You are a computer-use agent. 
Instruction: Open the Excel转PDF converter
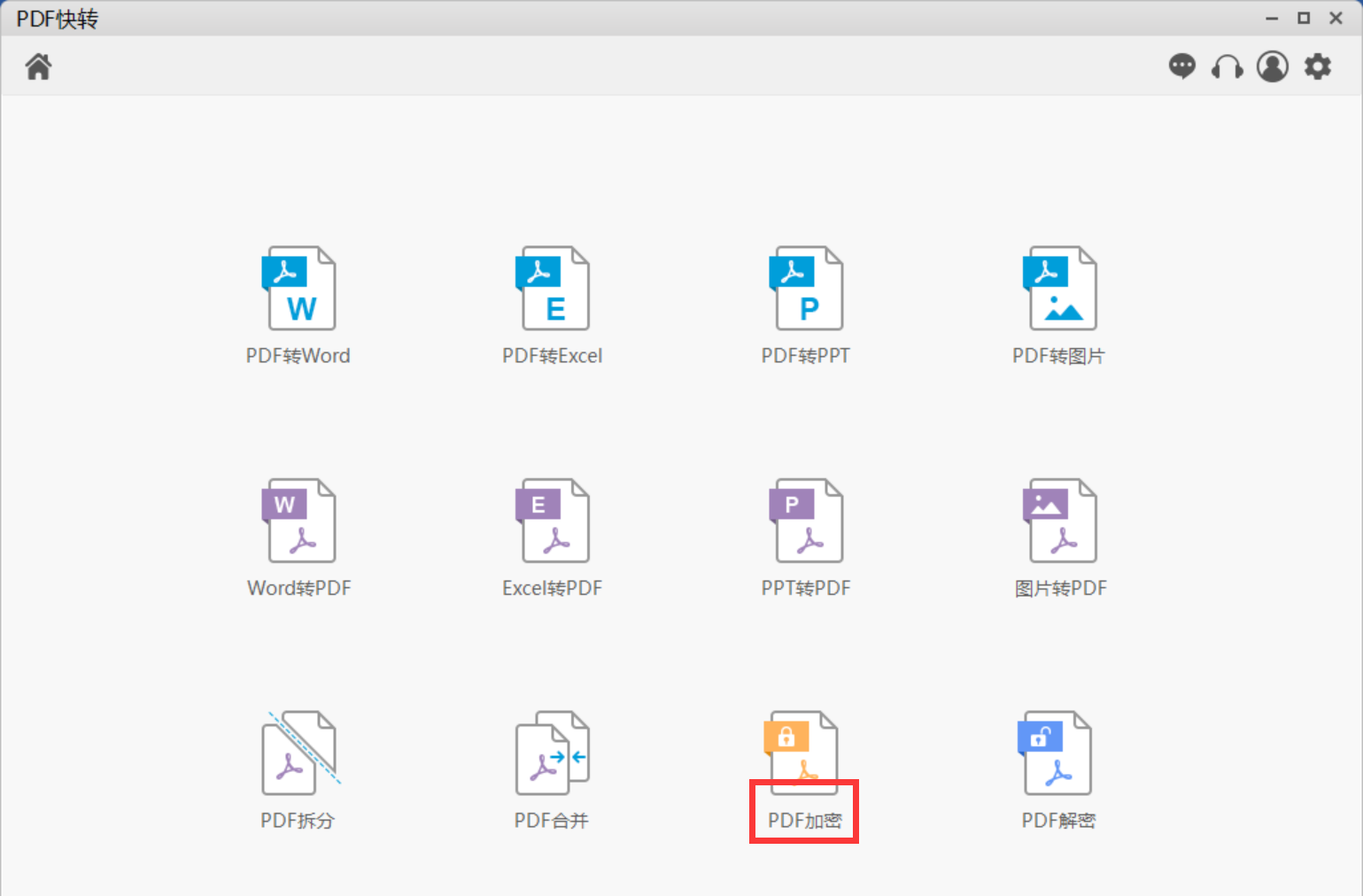(553, 521)
